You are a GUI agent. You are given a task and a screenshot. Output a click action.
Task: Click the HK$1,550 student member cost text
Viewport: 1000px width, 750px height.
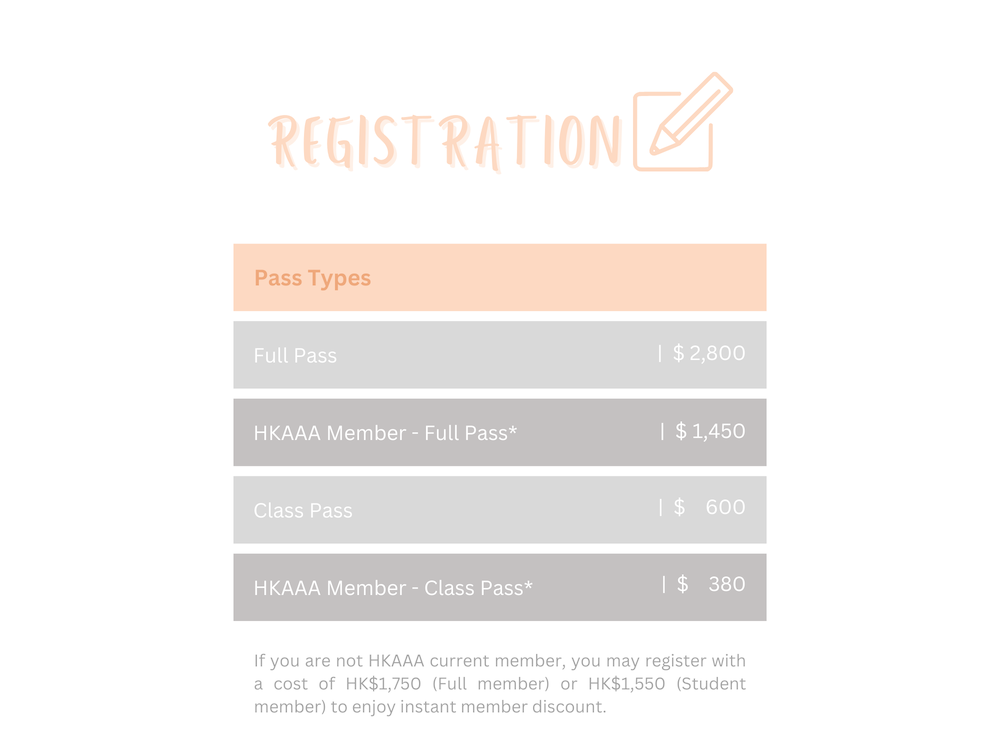click(x=626, y=684)
